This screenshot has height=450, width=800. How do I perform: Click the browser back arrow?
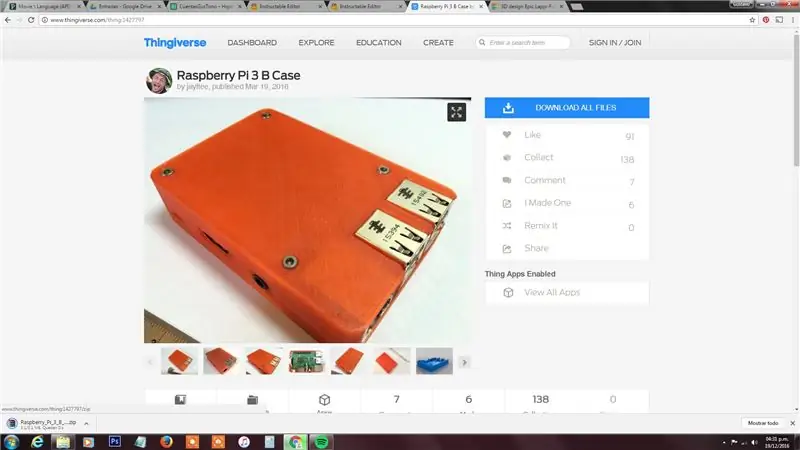(8, 20)
